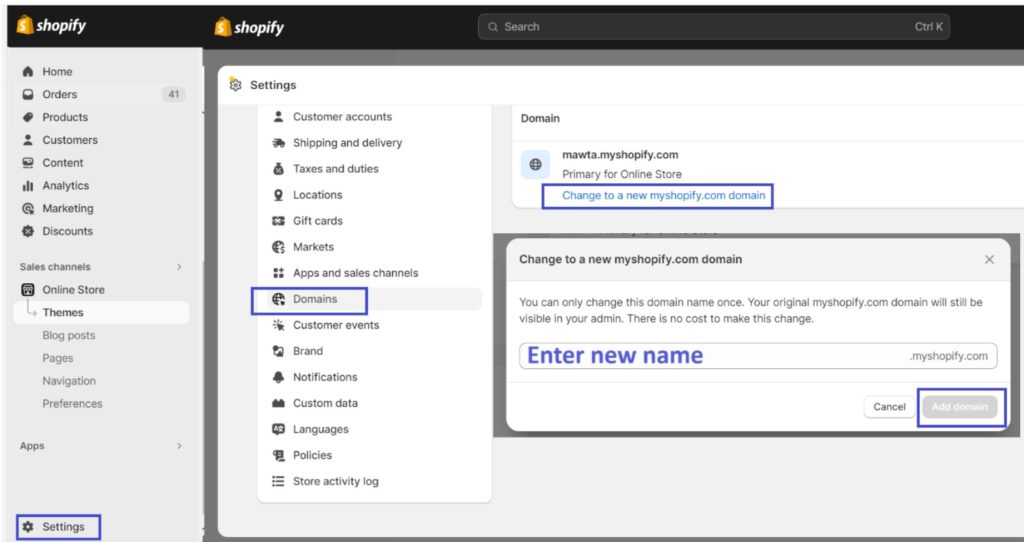Close the change domain dialog with X
Viewport: 1024px width, 542px height.
989,259
